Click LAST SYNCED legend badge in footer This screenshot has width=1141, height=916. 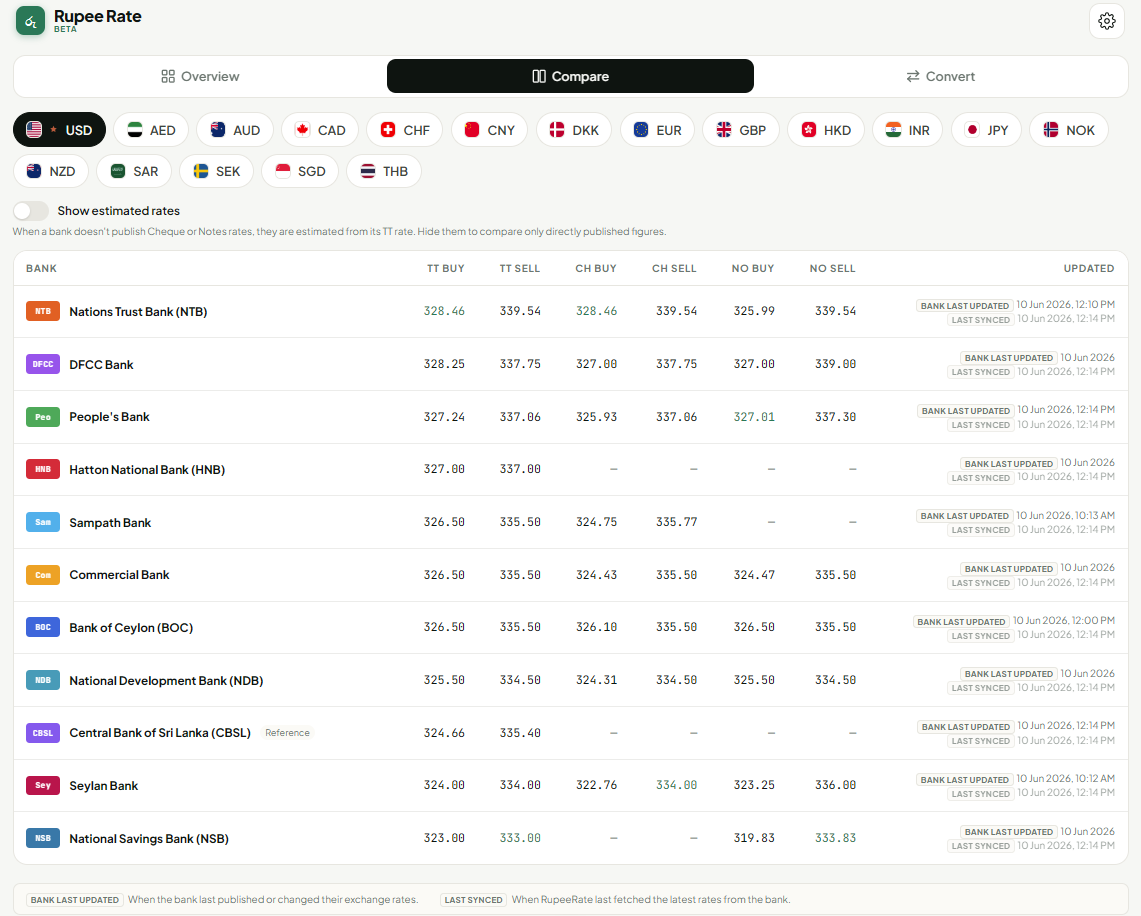click(473, 900)
